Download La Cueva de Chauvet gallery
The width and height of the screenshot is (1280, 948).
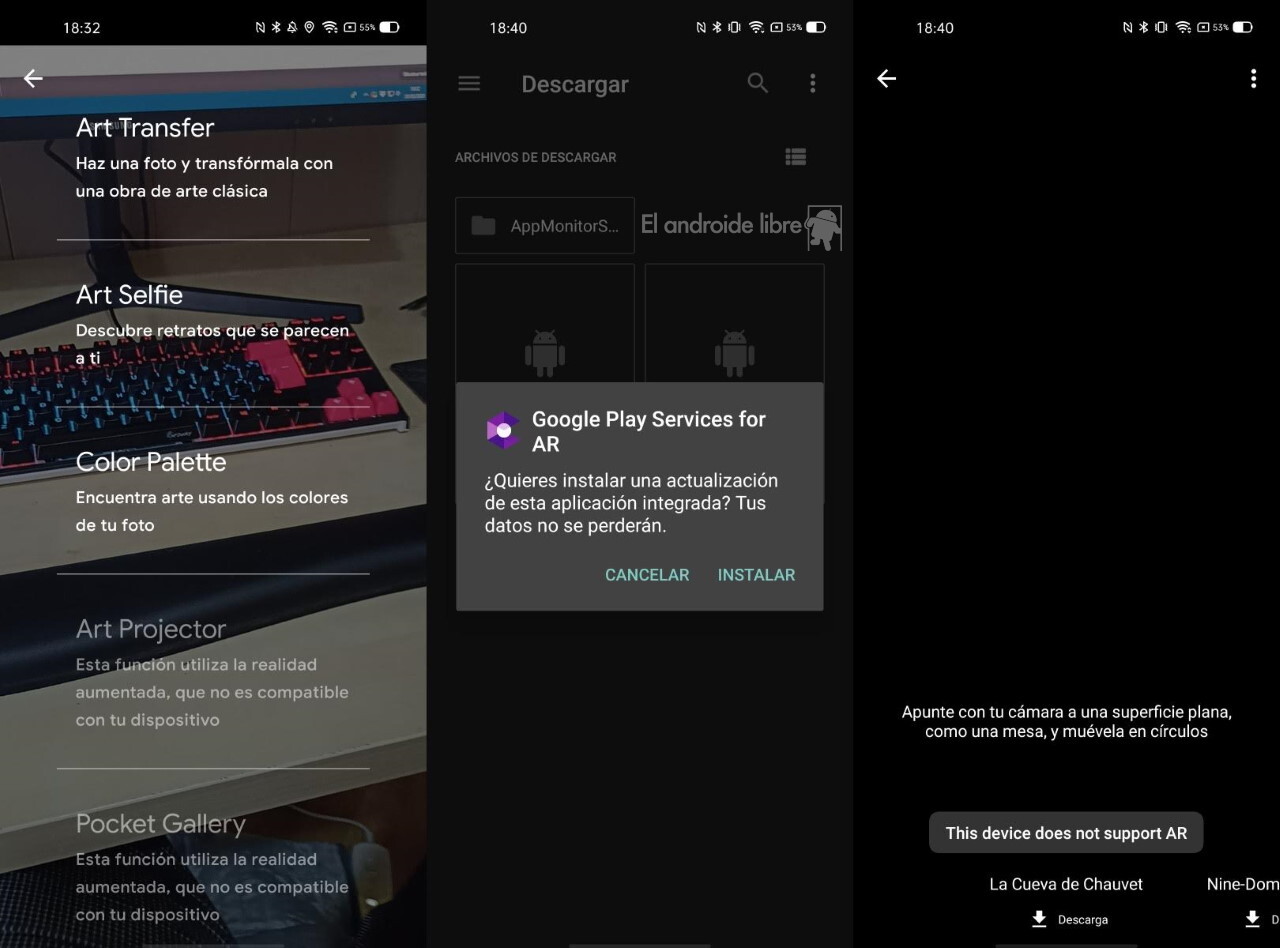(1069, 919)
